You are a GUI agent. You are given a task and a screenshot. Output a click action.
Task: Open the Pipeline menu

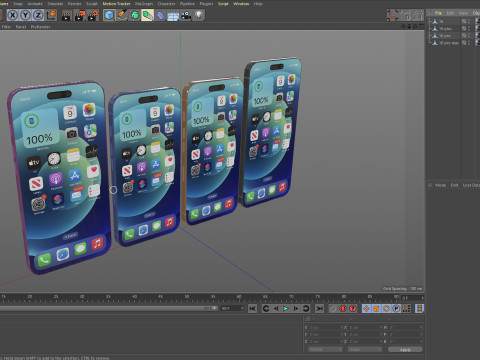(x=187, y=4)
